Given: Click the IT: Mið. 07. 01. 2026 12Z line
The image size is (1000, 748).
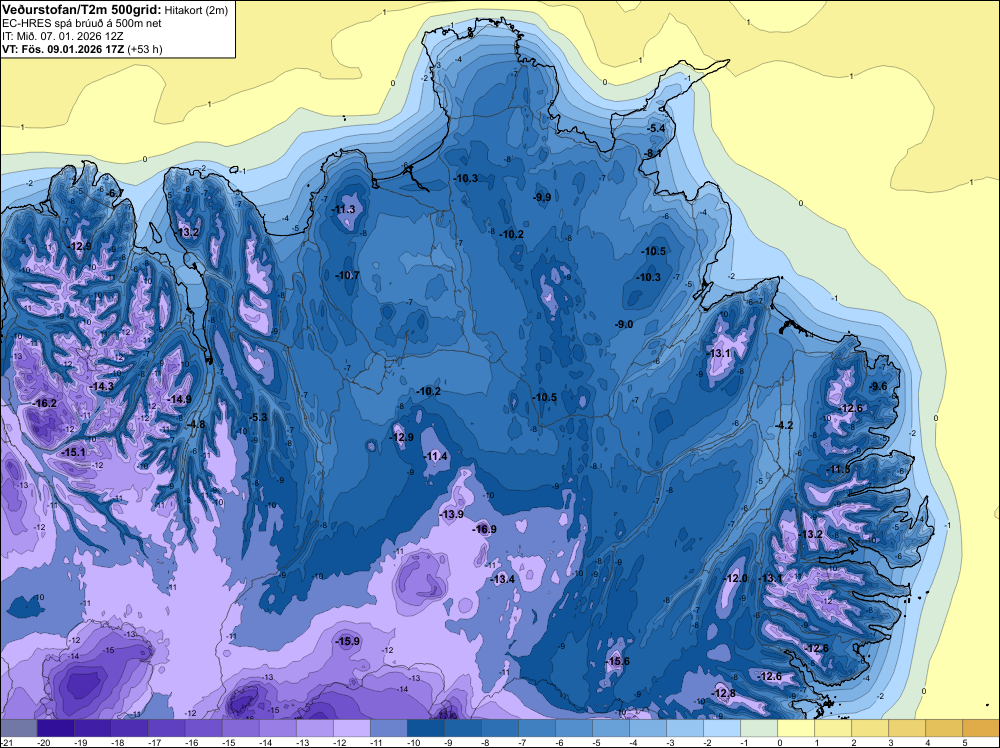Looking at the screenshot, I should pos(62,36).
